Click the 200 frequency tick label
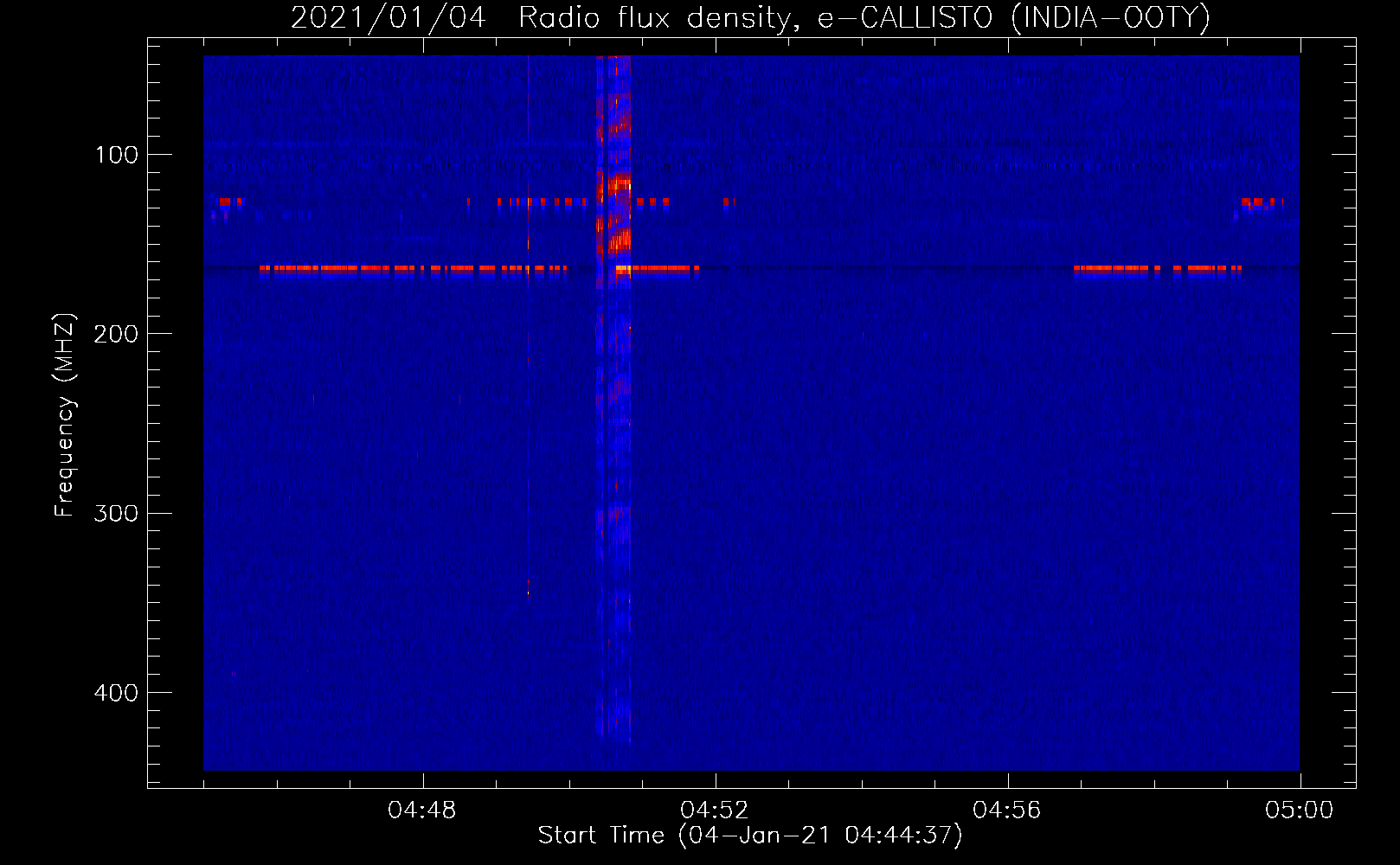Image resolution: width=1400 pixels, height=865 pixels. pos(116,334)
